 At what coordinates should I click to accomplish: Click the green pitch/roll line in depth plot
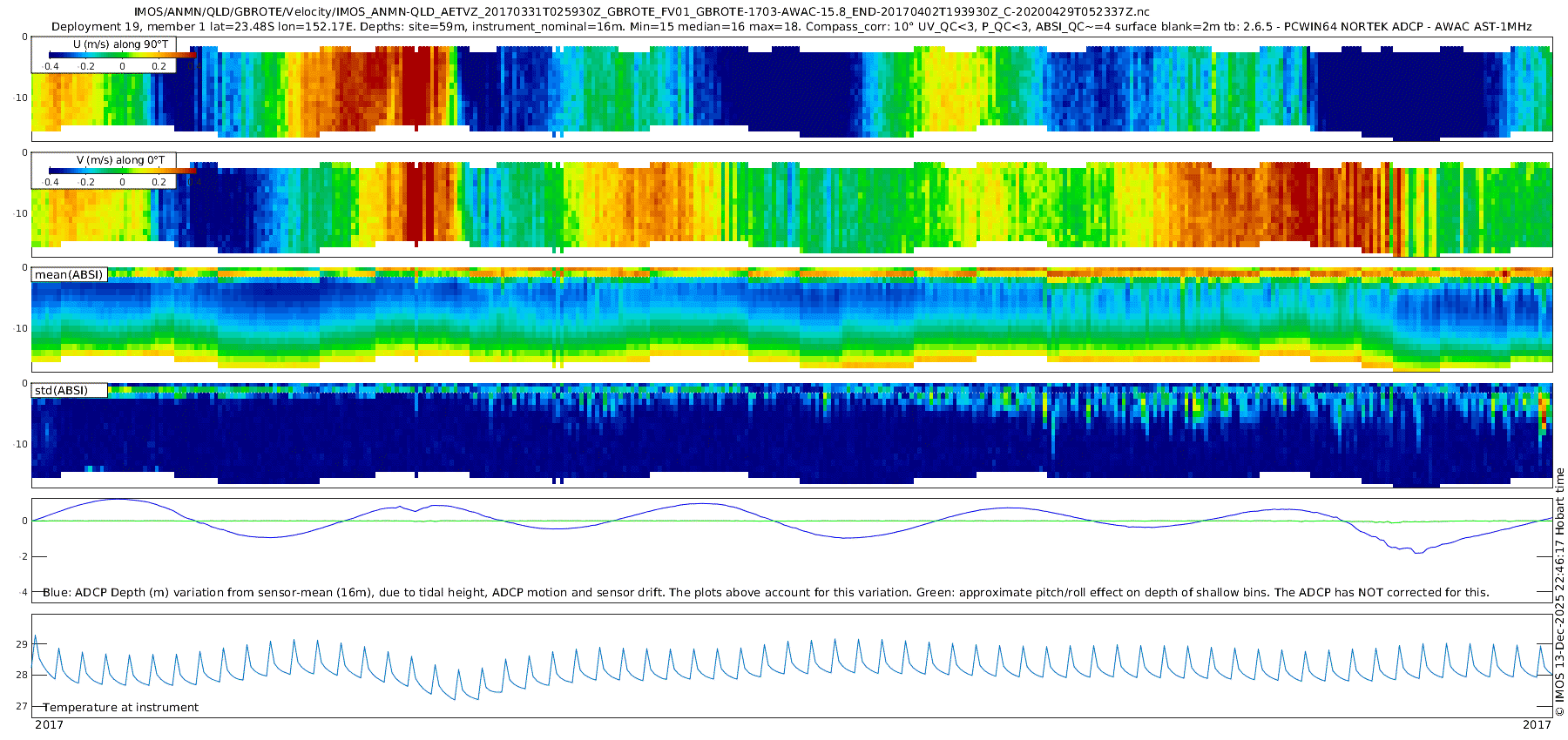791,521
